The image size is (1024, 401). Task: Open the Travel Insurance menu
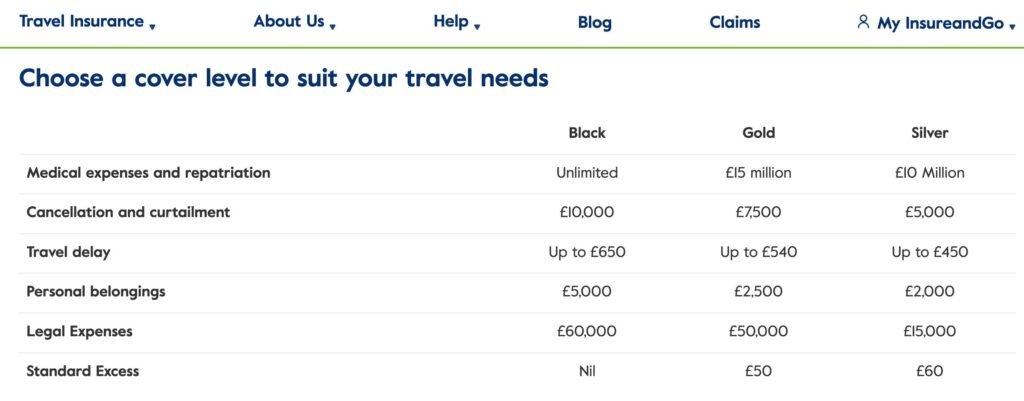pyautogui.click(x=81, y=21)
